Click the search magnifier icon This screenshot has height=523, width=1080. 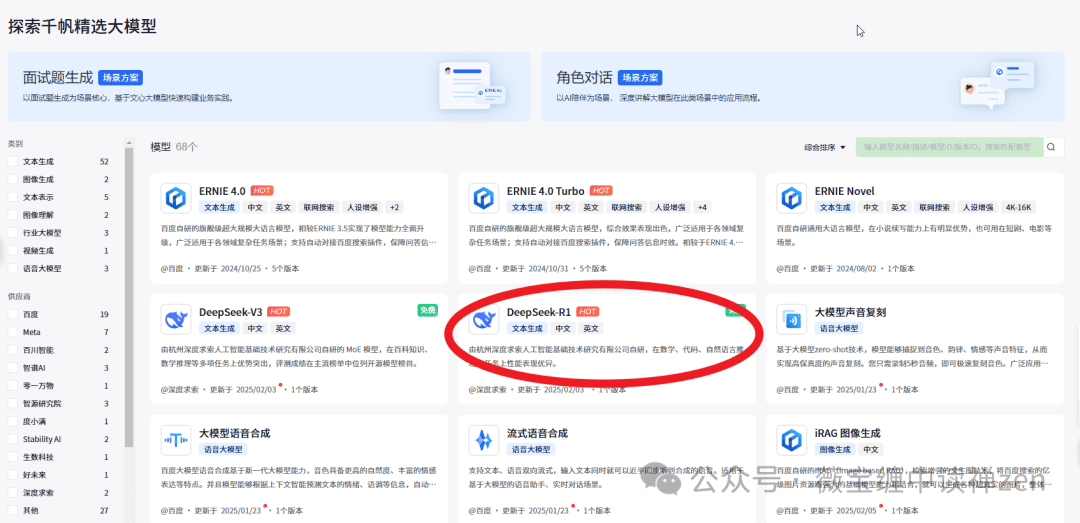(1050, 147)
